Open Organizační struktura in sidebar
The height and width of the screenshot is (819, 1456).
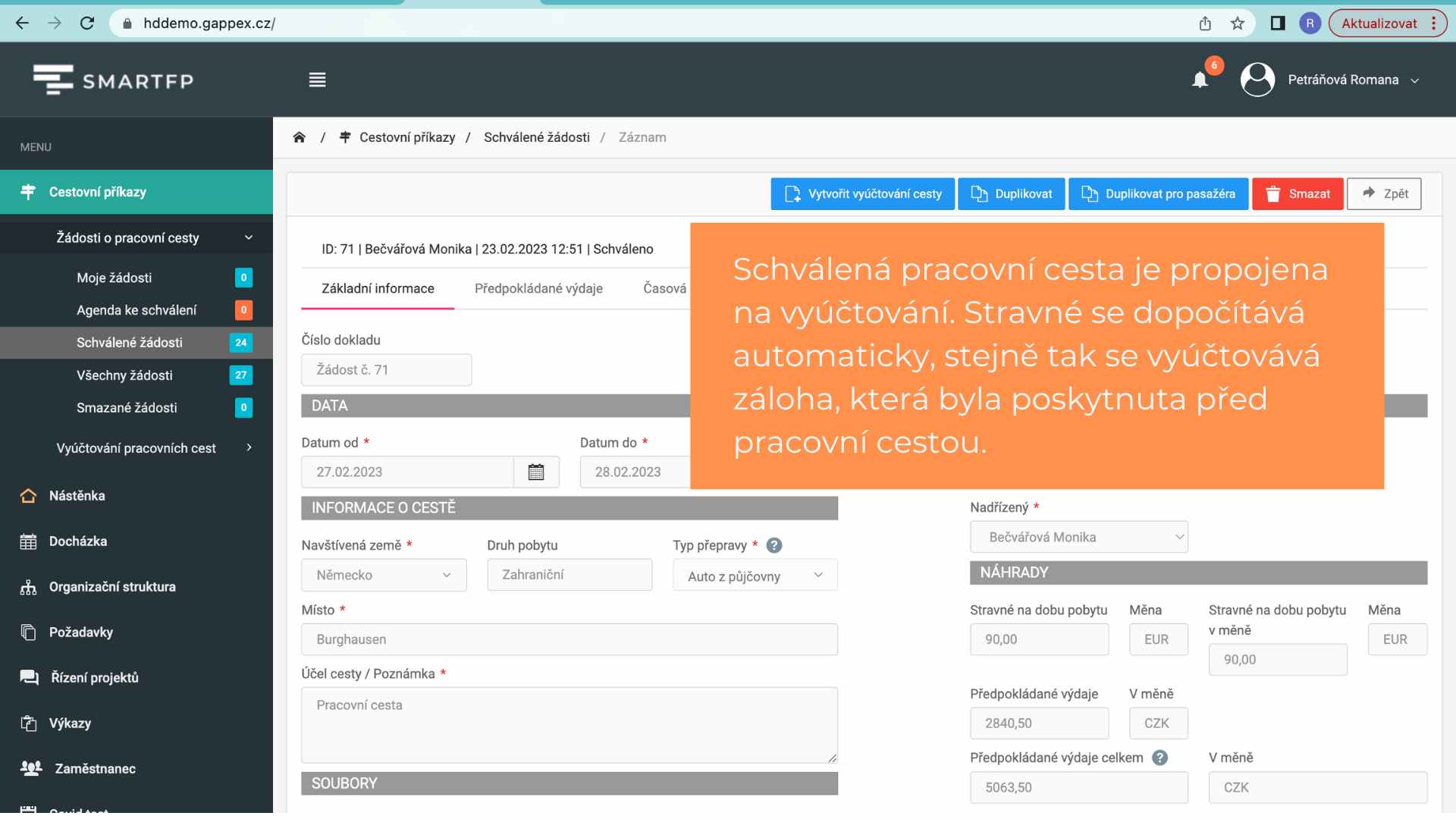pos(112,586)
